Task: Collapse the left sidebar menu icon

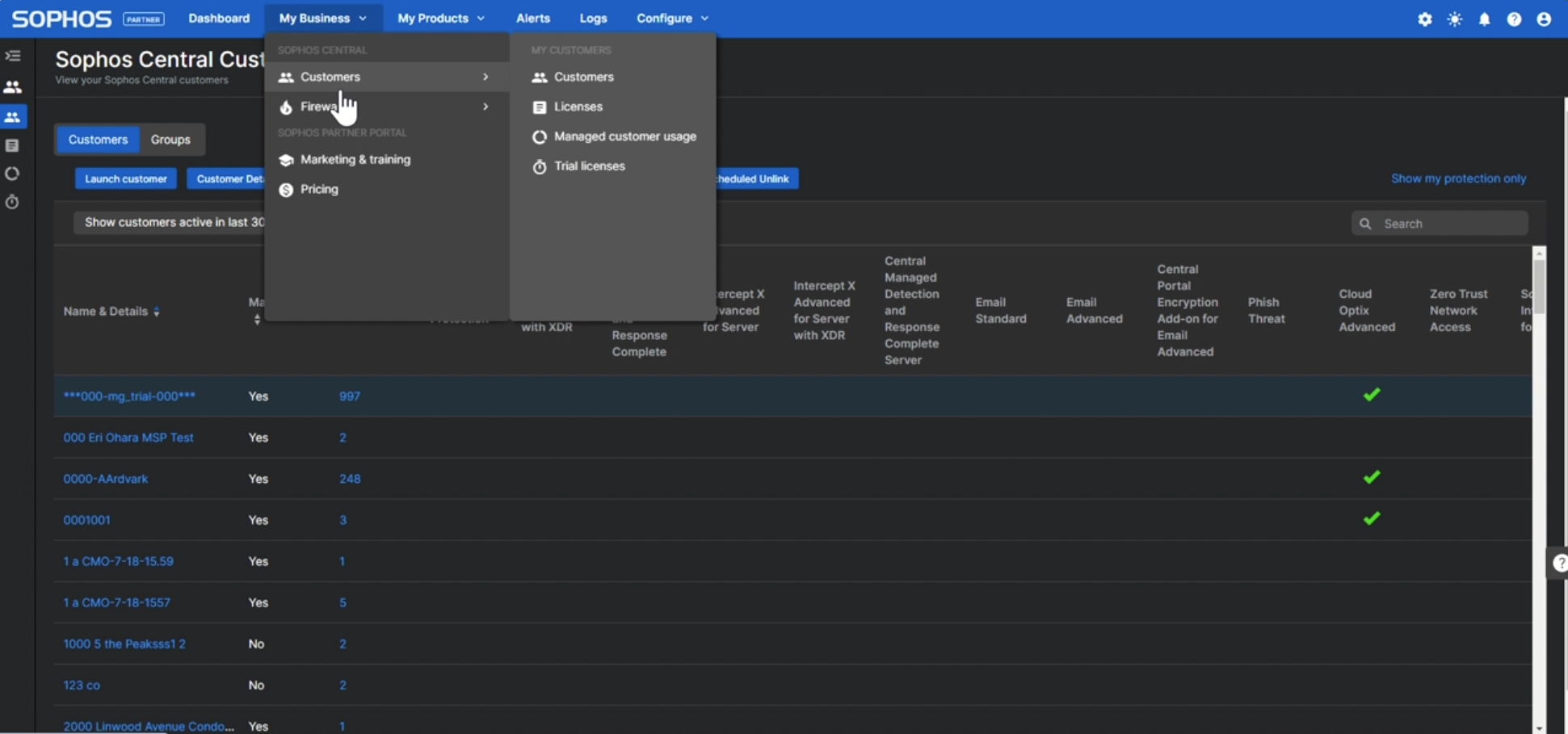Action: point(13,56)
